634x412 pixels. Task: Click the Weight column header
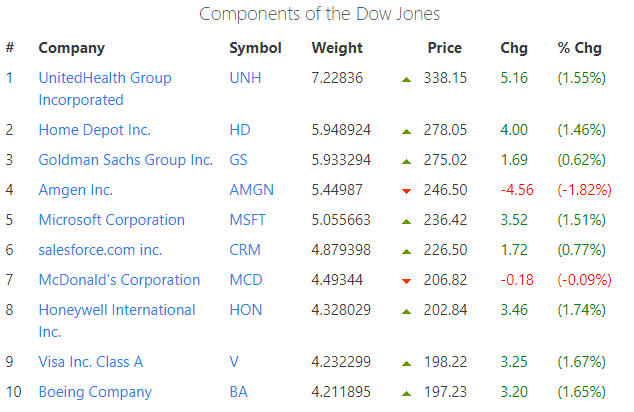[335, 48]
